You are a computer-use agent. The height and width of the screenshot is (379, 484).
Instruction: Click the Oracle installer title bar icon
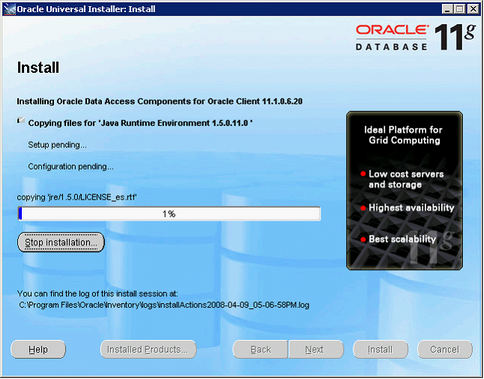tap(9, 9)
